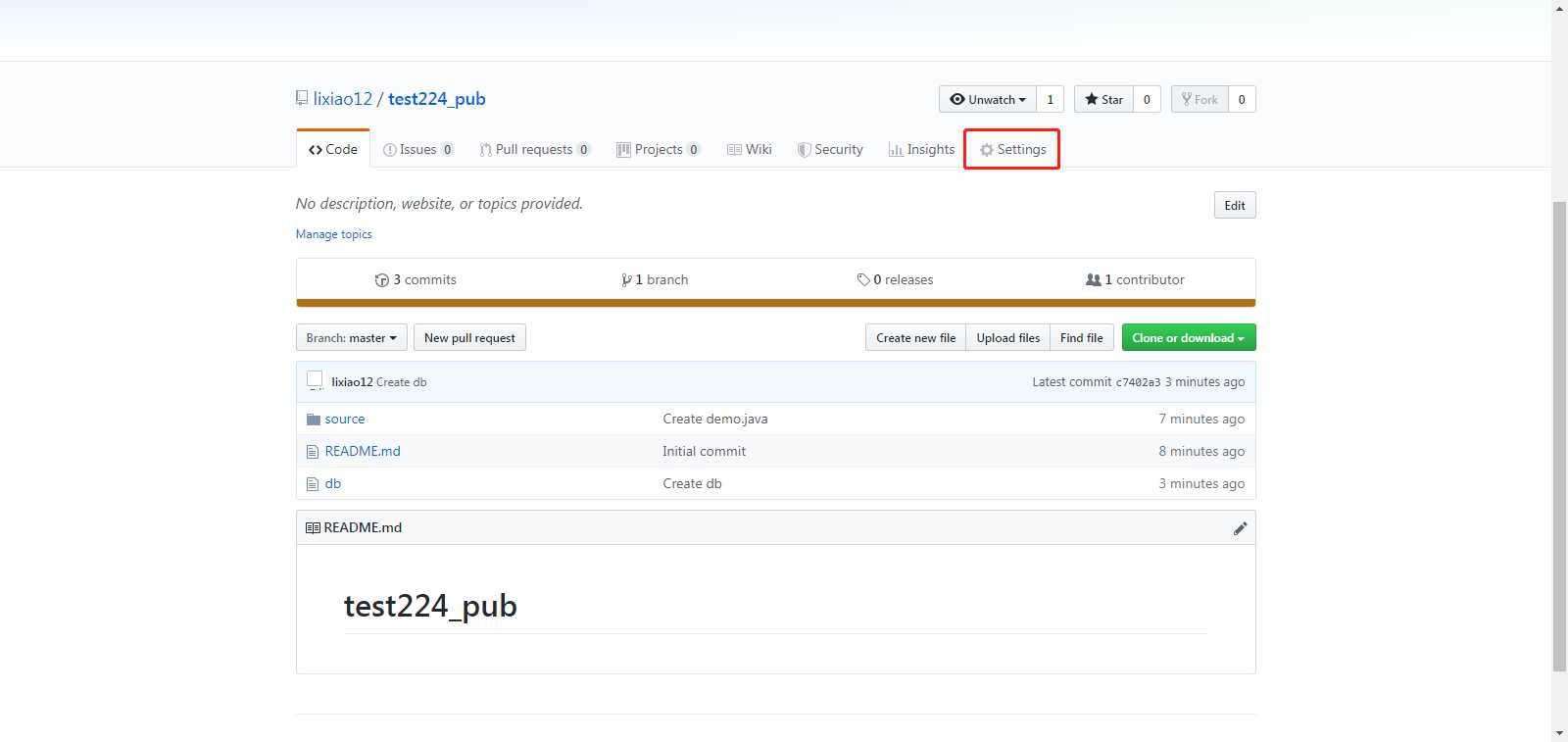This screenshot has width=1568, height=742.
Task: Open the 0 releases link
Action: (x=895, y=279)
